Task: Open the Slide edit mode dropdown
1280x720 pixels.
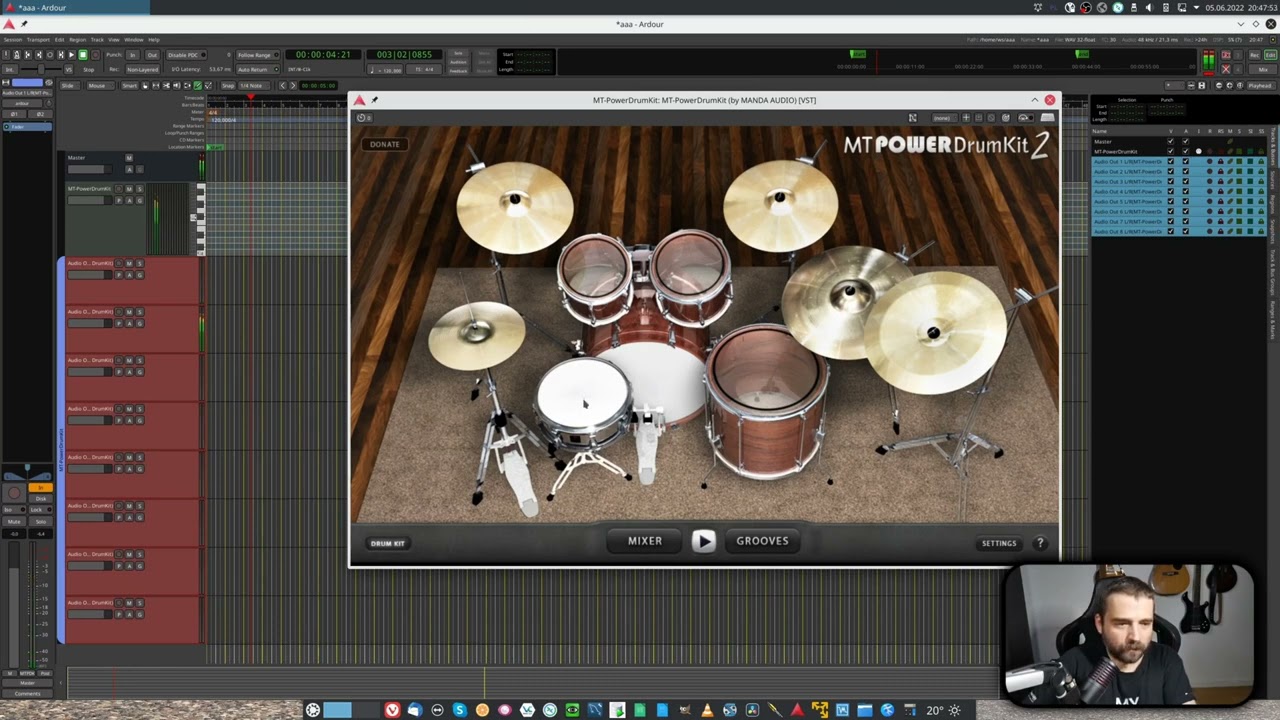Action: click(70, 85)
